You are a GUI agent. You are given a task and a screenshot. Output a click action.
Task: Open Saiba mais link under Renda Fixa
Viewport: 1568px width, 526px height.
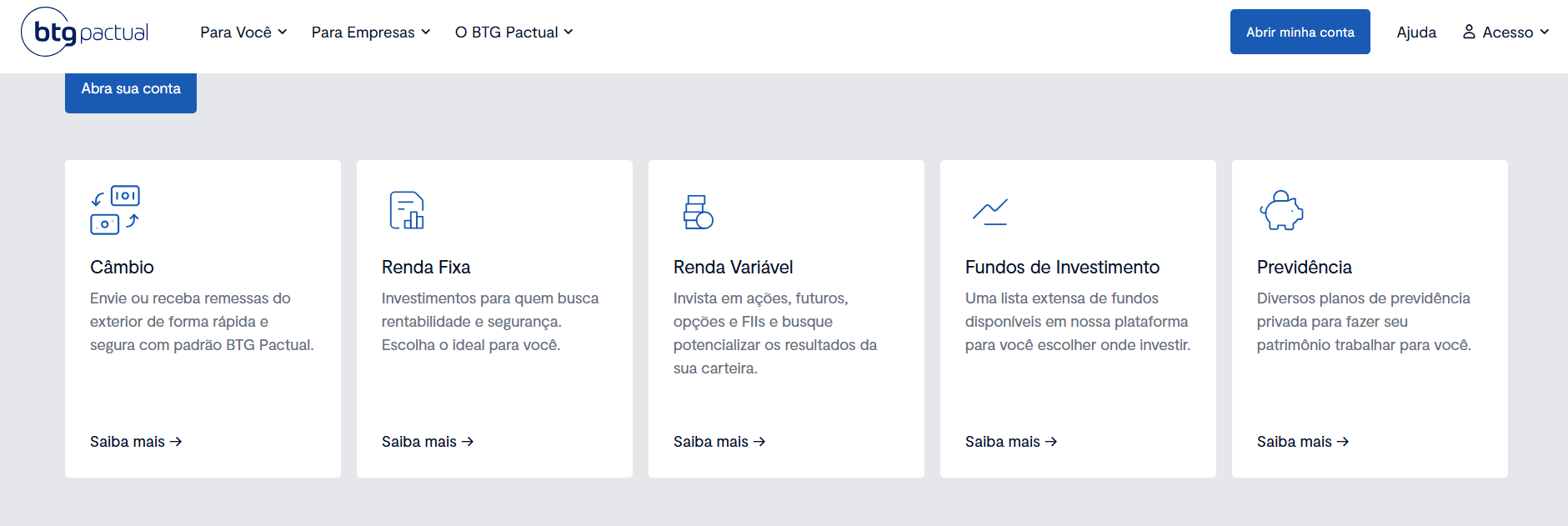tap(427, 442)
